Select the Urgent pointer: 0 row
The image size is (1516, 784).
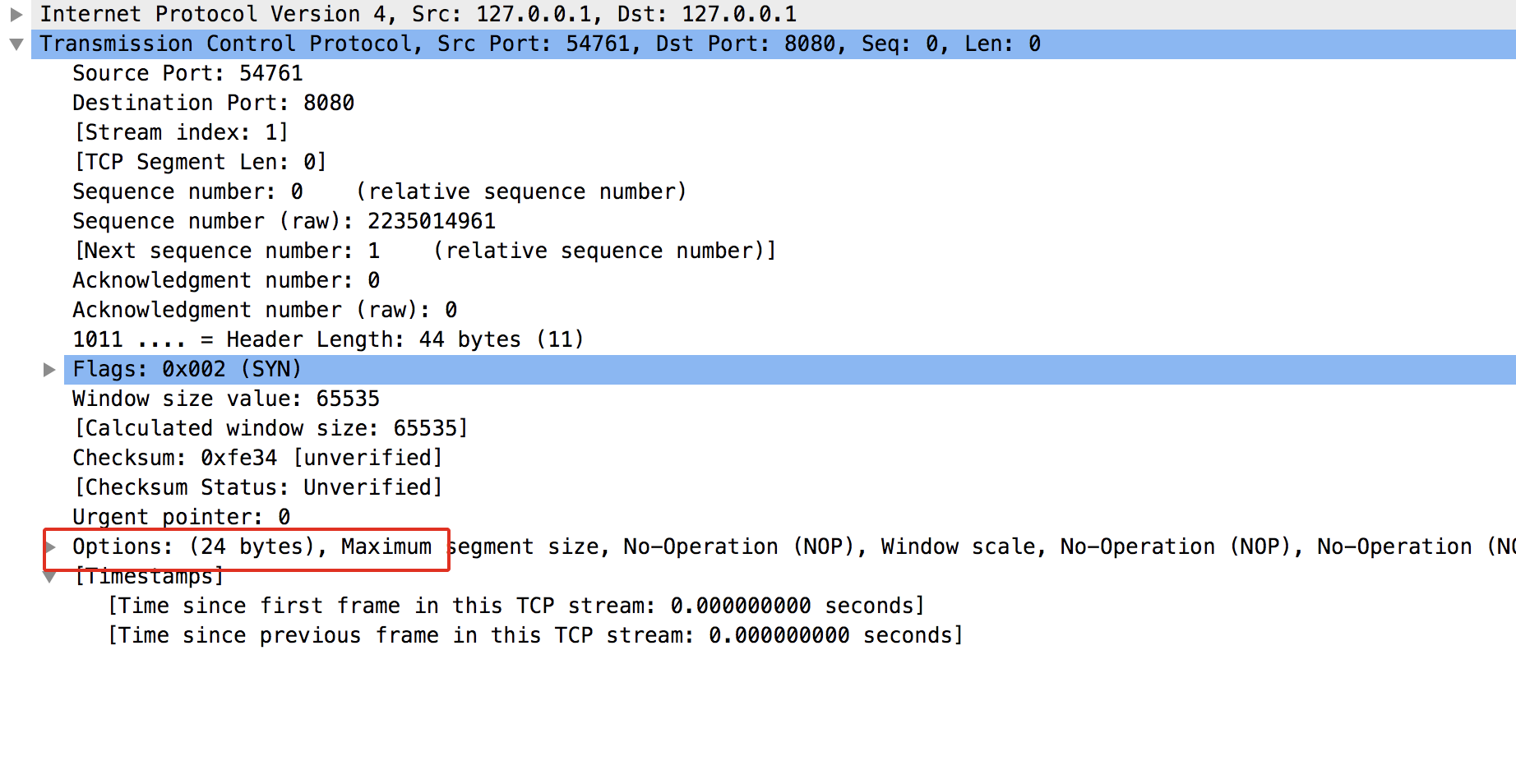point(181,517)
